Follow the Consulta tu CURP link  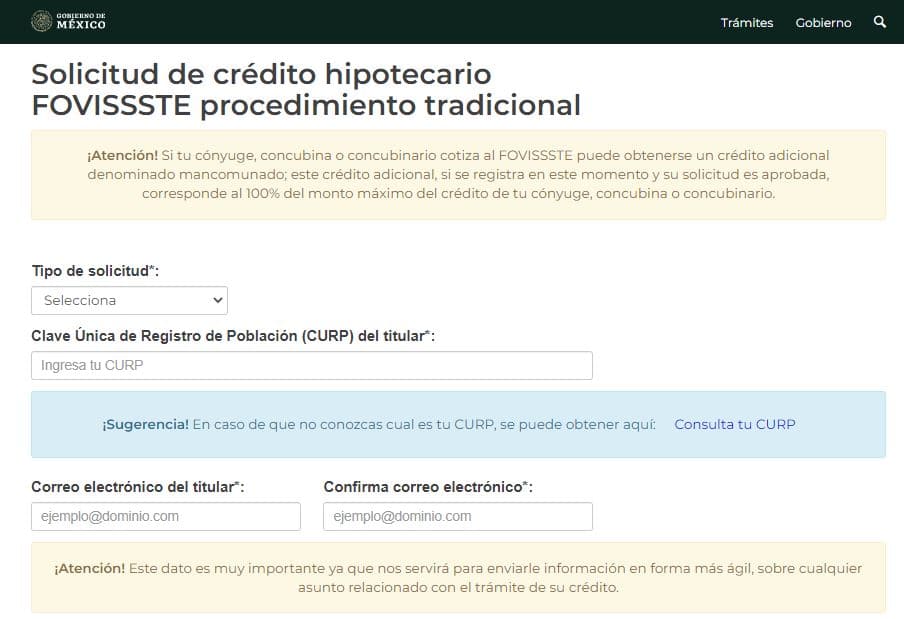coord(734,424)
